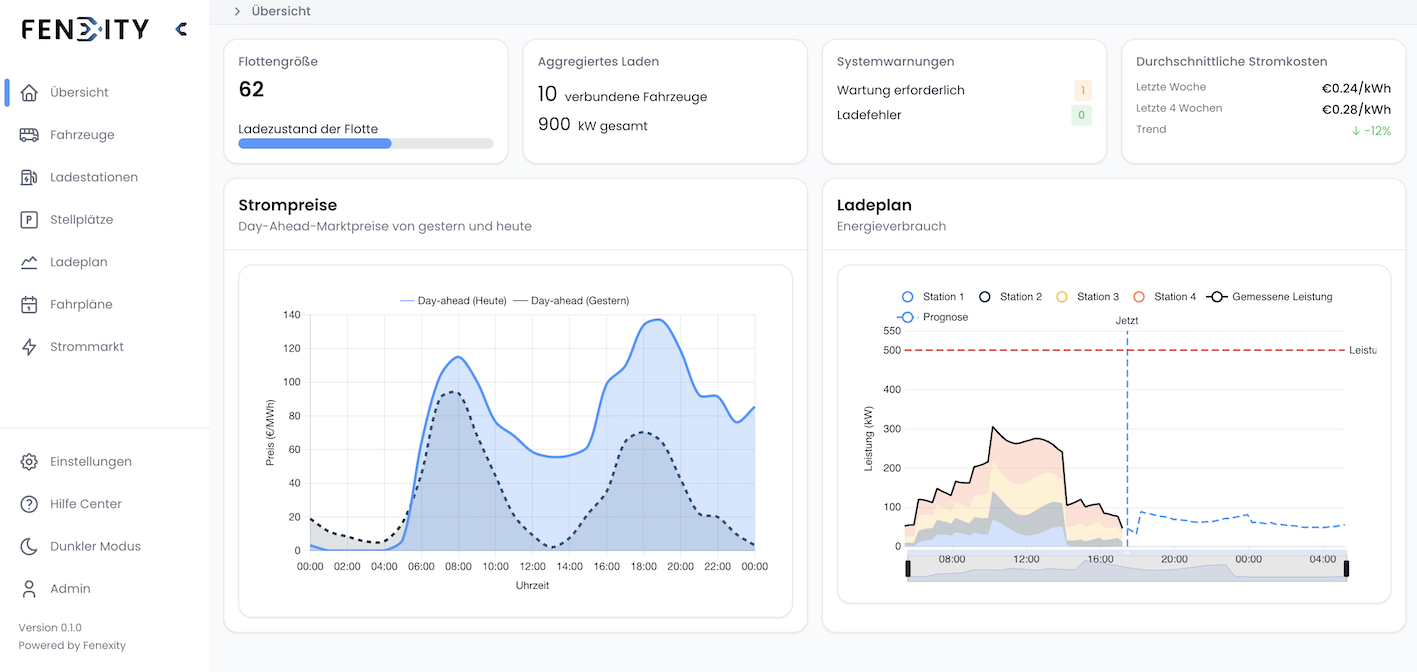Screen dimensions: 1417x672
Task: Open Strommarkt via the lightning bolt icon
Action: (x=31, y=346)
